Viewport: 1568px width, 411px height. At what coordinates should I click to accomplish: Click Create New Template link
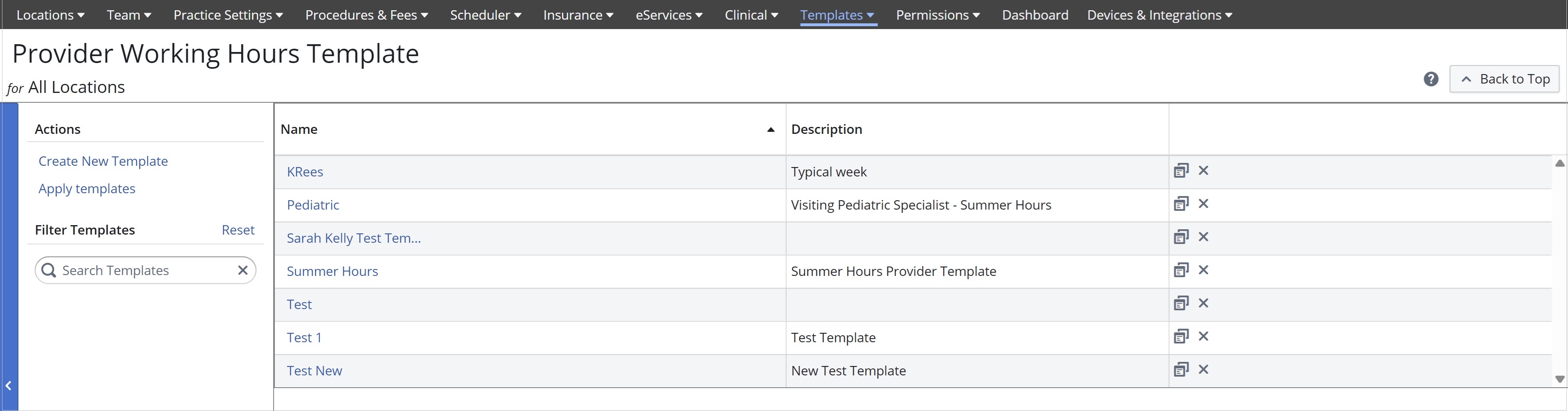coord(103,161)
